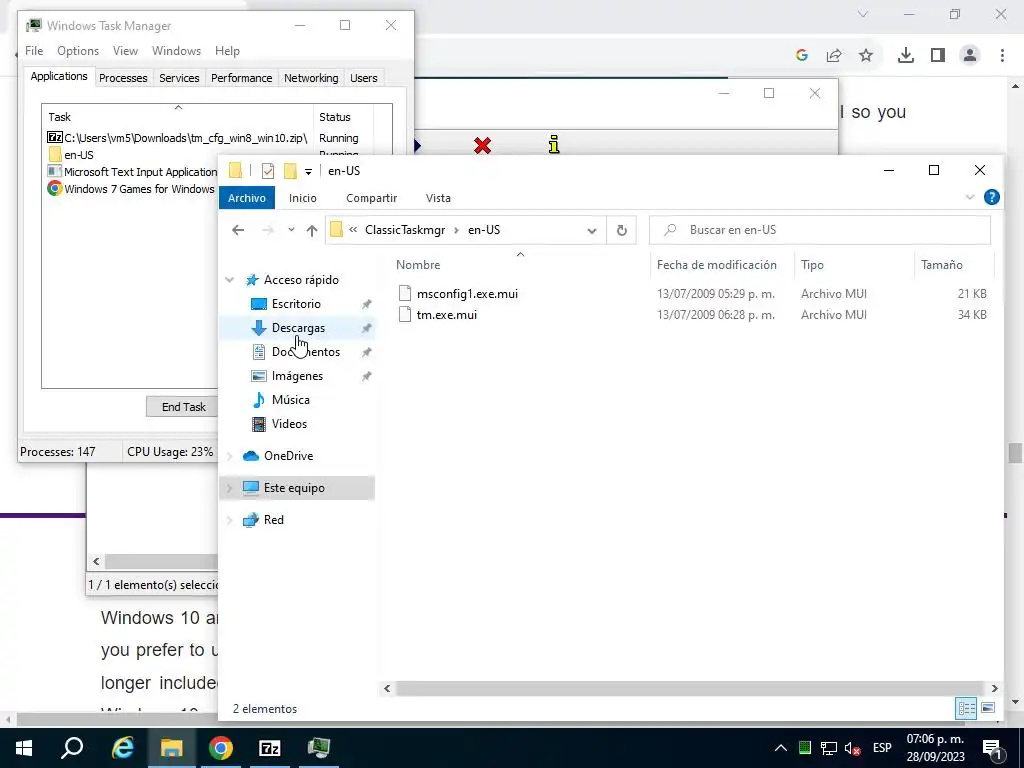This screenshot has width=1024, height=768.
Task: Switch to Performance tab in Task Manager
Action: [241, 78]
